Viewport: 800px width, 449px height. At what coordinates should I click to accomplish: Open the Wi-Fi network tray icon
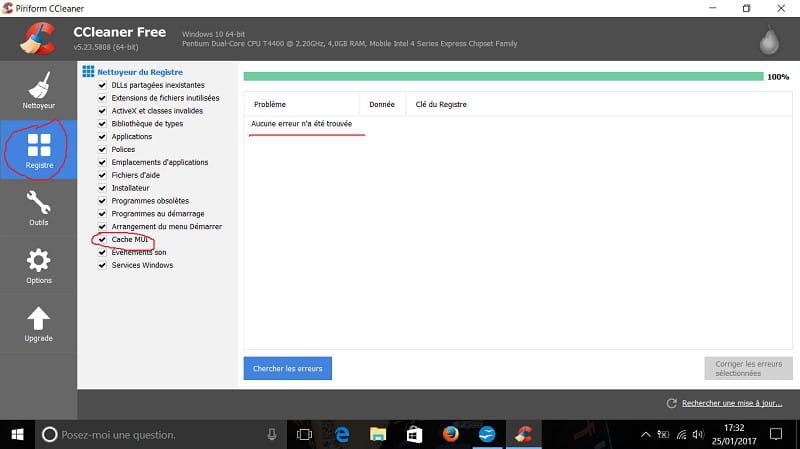point(681,435)
